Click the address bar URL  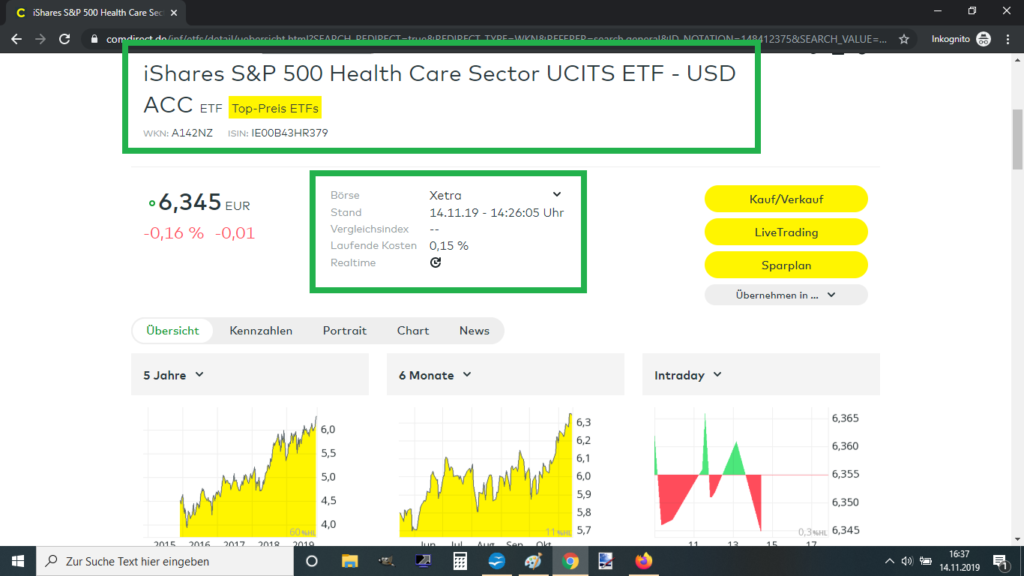pos(496,39)
